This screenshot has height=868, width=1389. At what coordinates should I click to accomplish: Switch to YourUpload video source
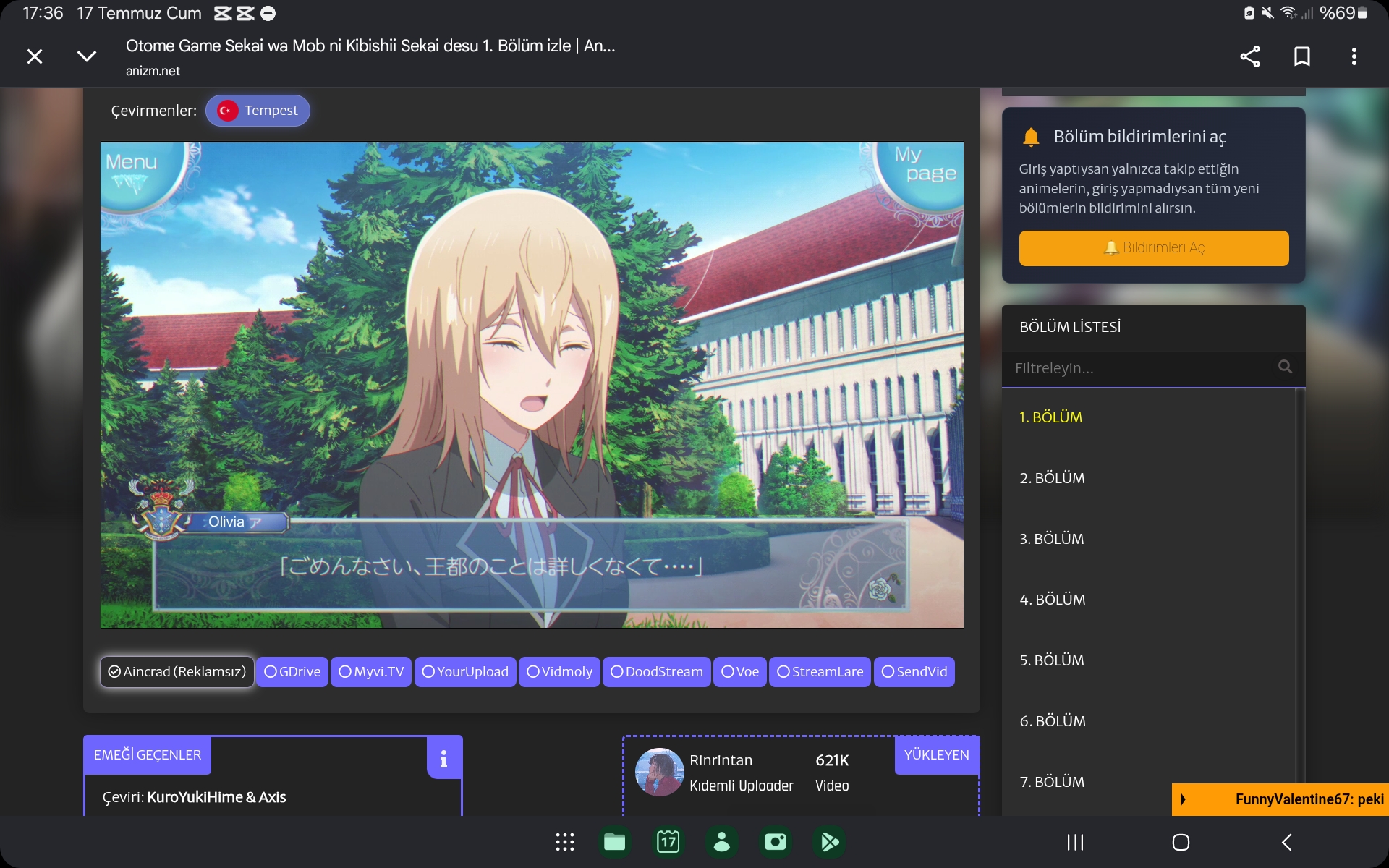tap(465, 672)
